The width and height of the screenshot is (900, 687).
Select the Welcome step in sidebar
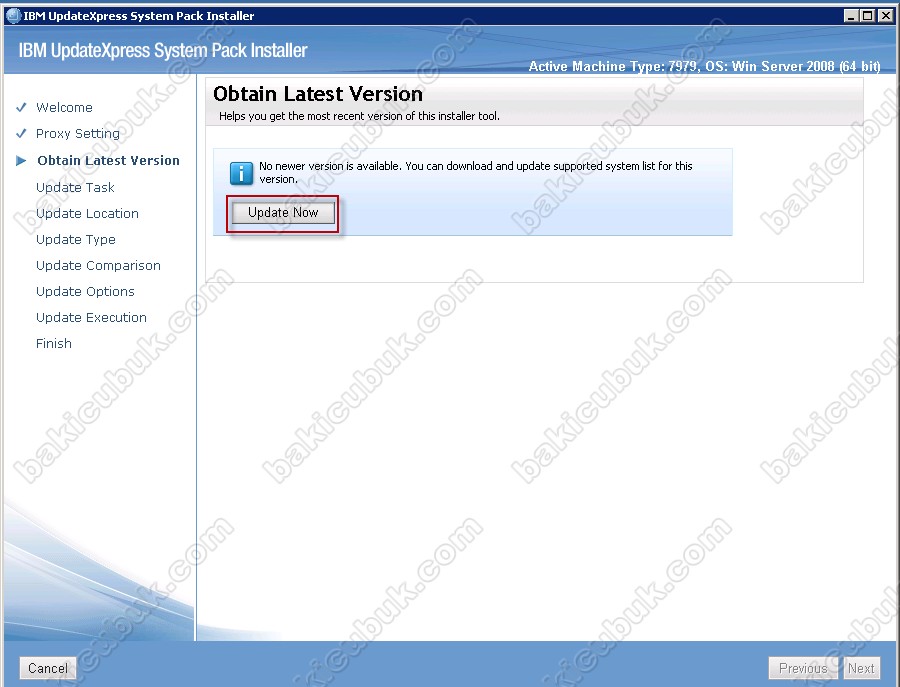[64, 107]
